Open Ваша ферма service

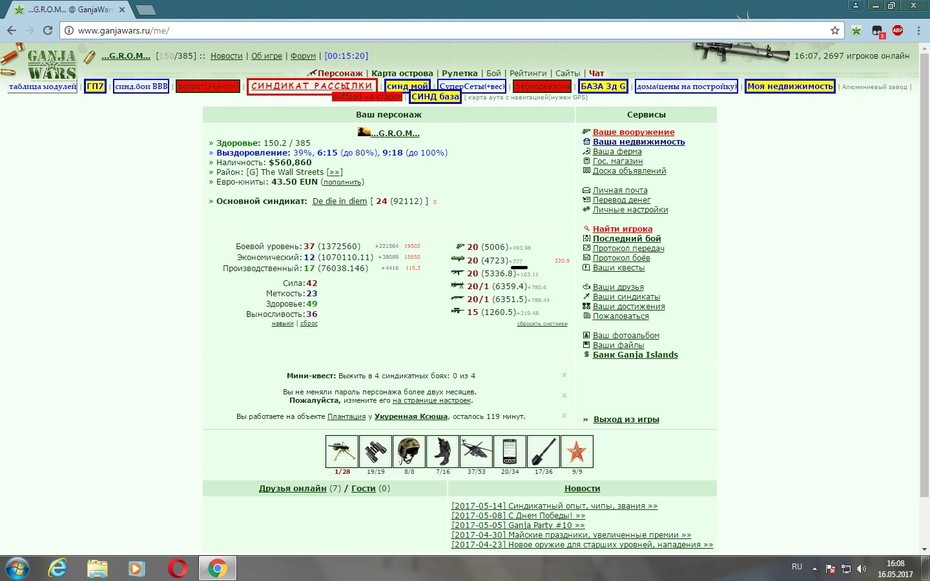(x=617, y=151)
